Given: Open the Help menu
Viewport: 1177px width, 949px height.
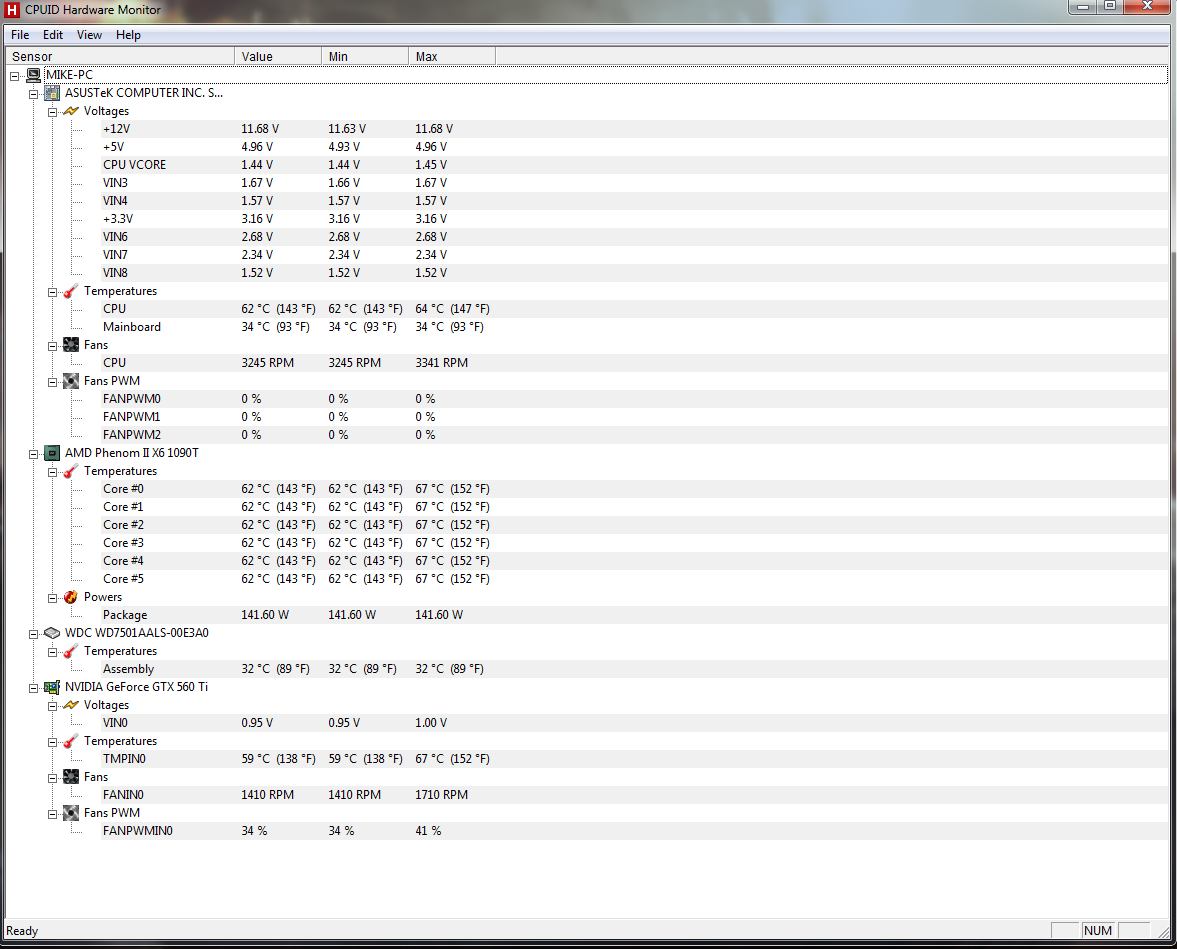Looking at the screenshot, I should click(x=128, y=35).
